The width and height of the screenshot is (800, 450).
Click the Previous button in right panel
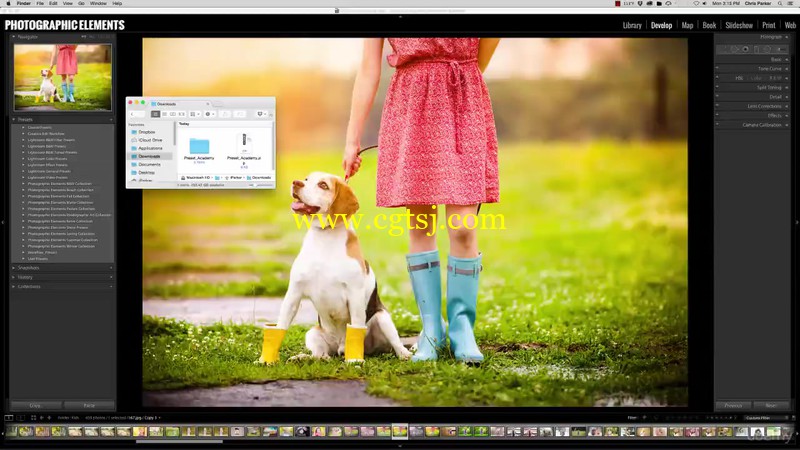733,406
